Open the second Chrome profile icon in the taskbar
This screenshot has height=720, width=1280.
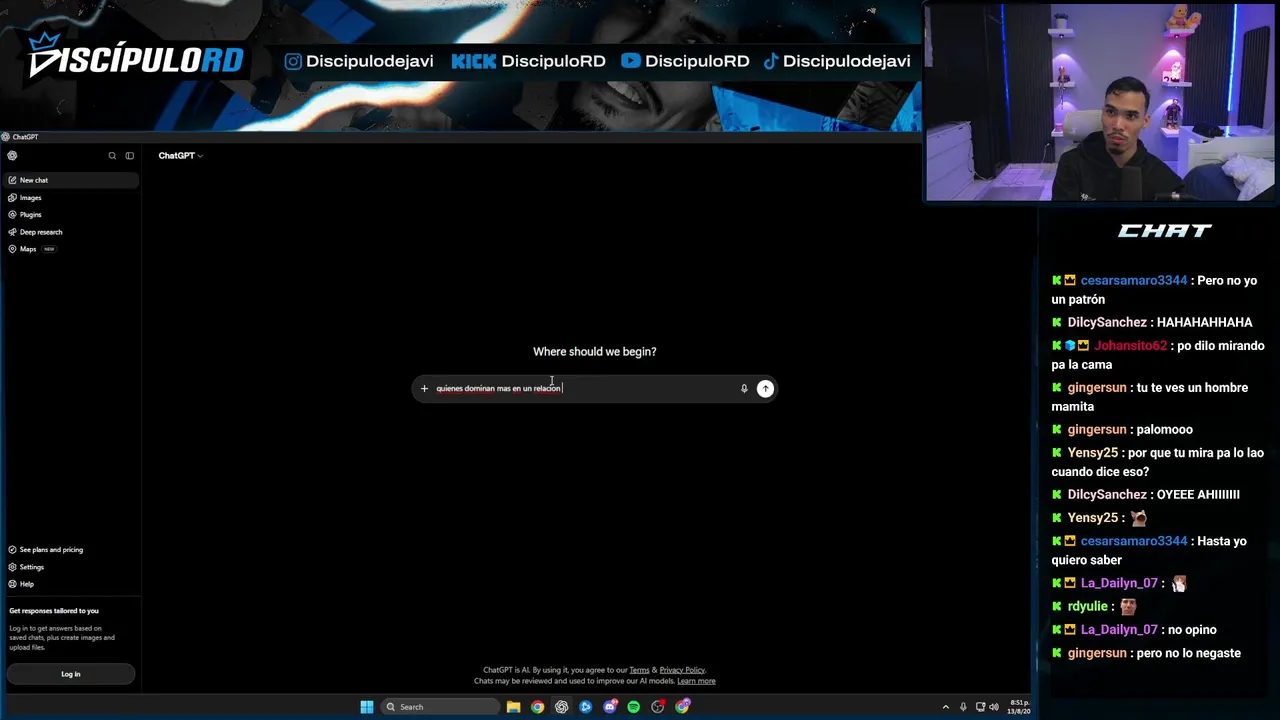click(682, 707)
